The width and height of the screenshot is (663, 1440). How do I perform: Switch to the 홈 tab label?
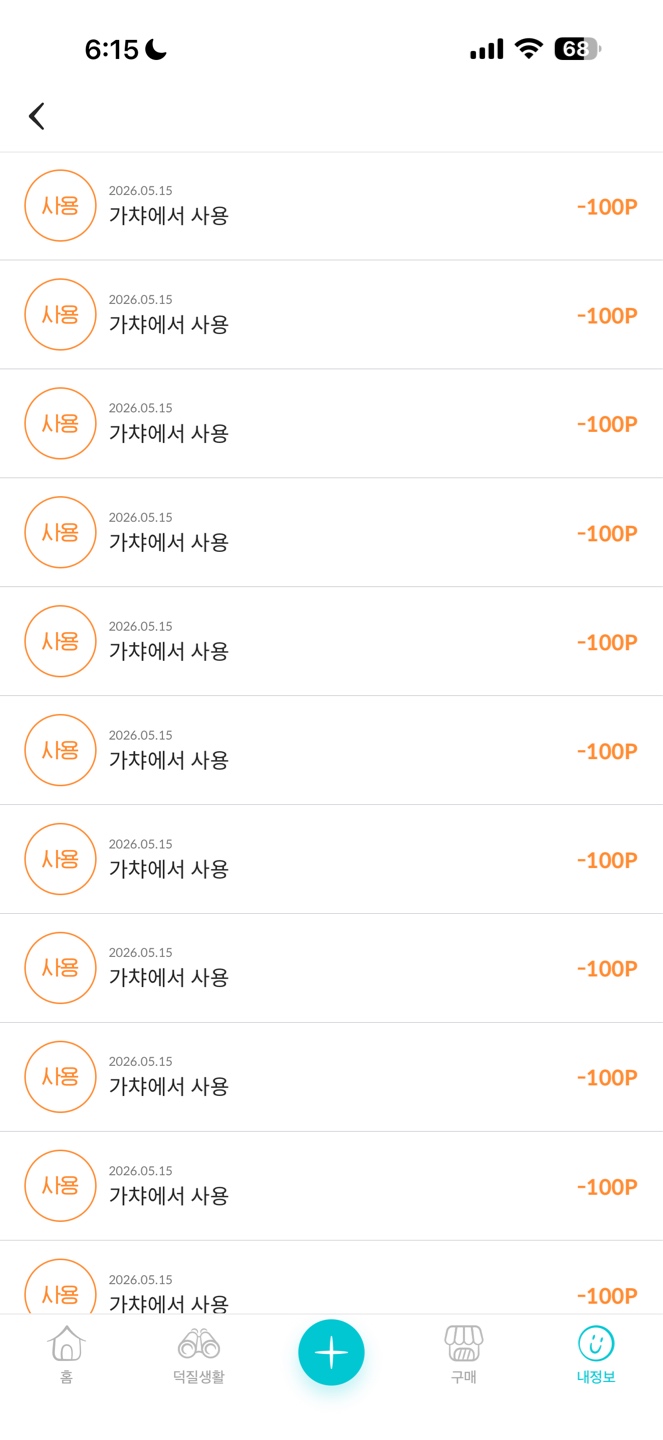pos(66,1377)
